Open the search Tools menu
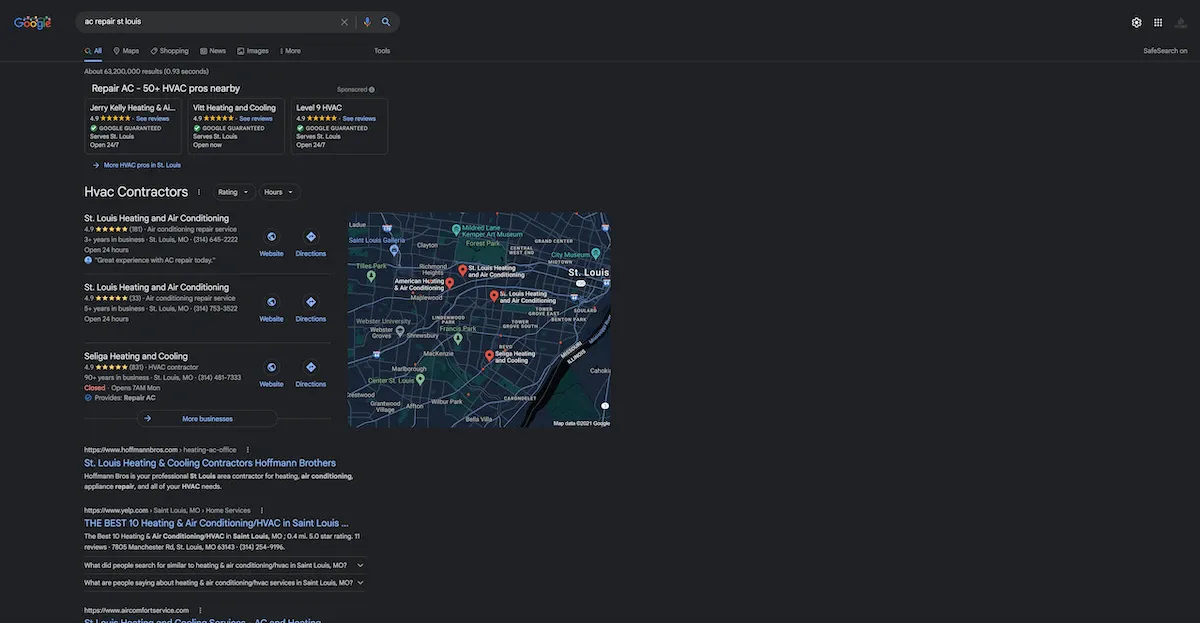Screen dimensions: 1200x623 click(382, 51)
